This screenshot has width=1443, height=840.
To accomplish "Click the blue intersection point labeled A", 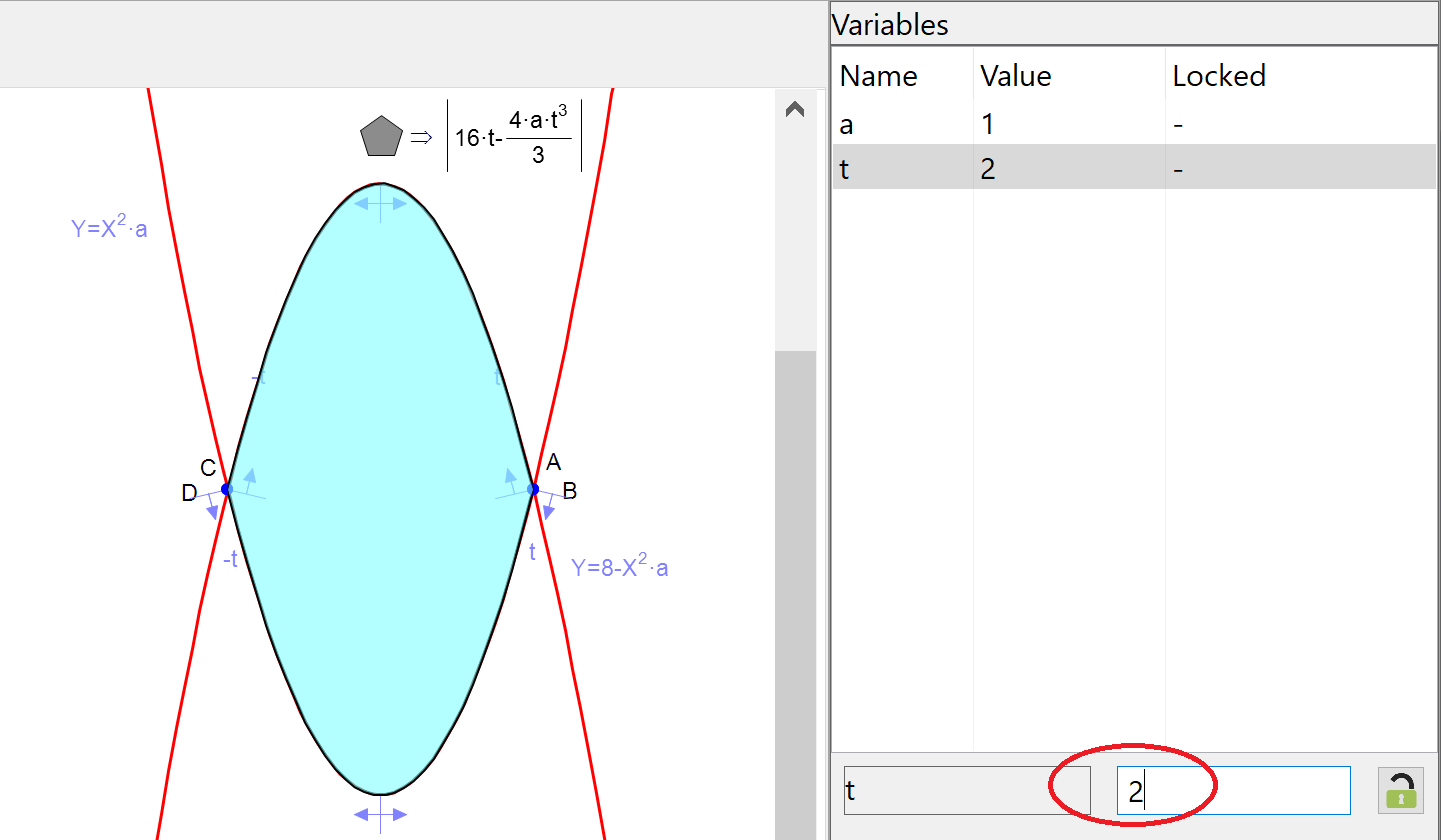I will pos(533,489).
